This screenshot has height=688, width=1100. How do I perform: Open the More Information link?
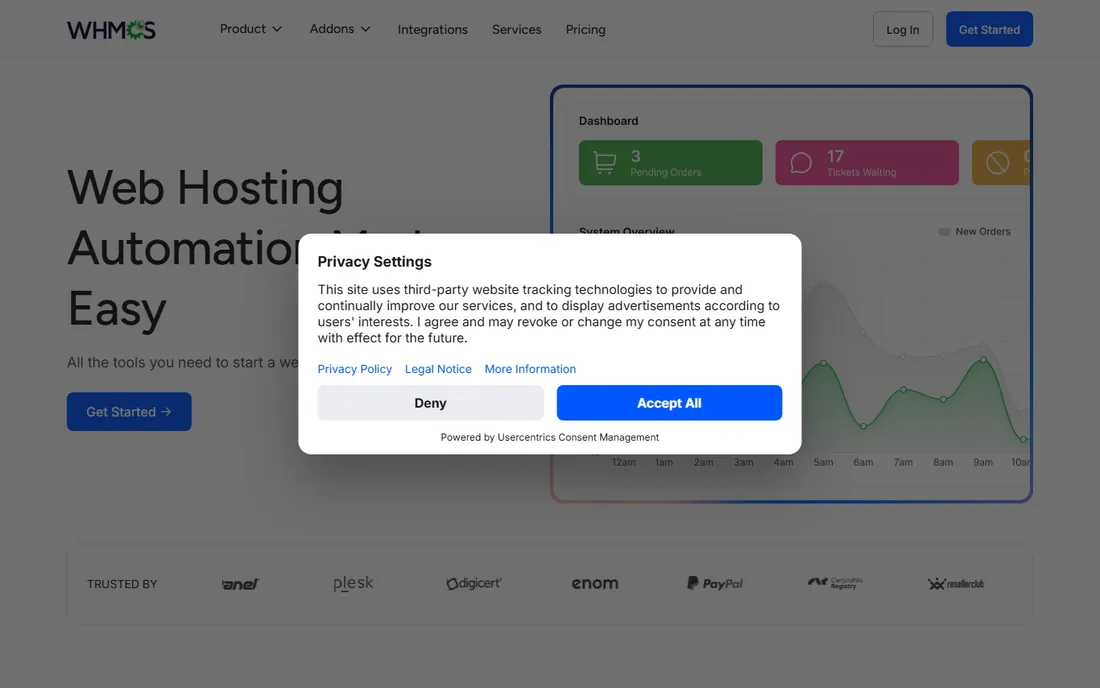pyautogui.click(x=530, y=369)
